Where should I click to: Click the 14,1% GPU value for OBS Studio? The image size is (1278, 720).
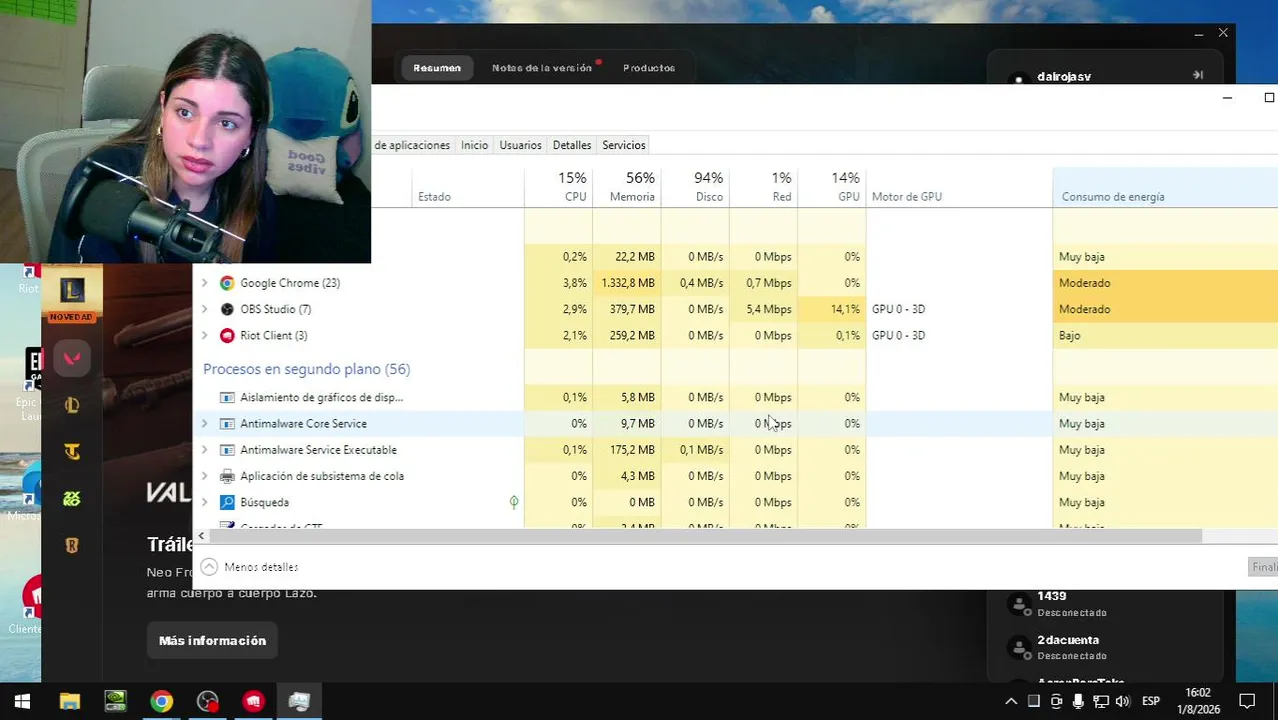(845, 309)
